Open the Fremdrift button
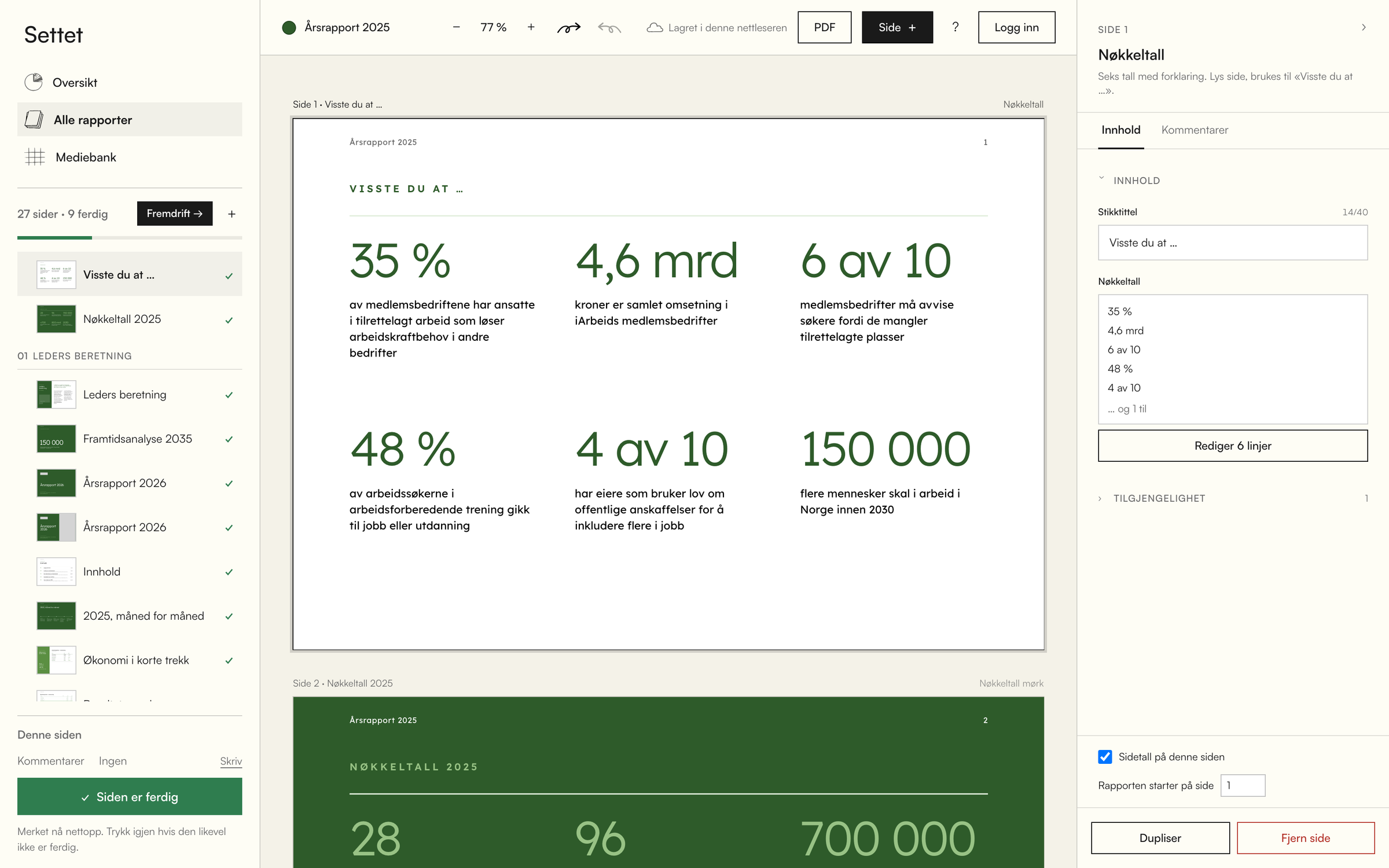 (175, 214)
